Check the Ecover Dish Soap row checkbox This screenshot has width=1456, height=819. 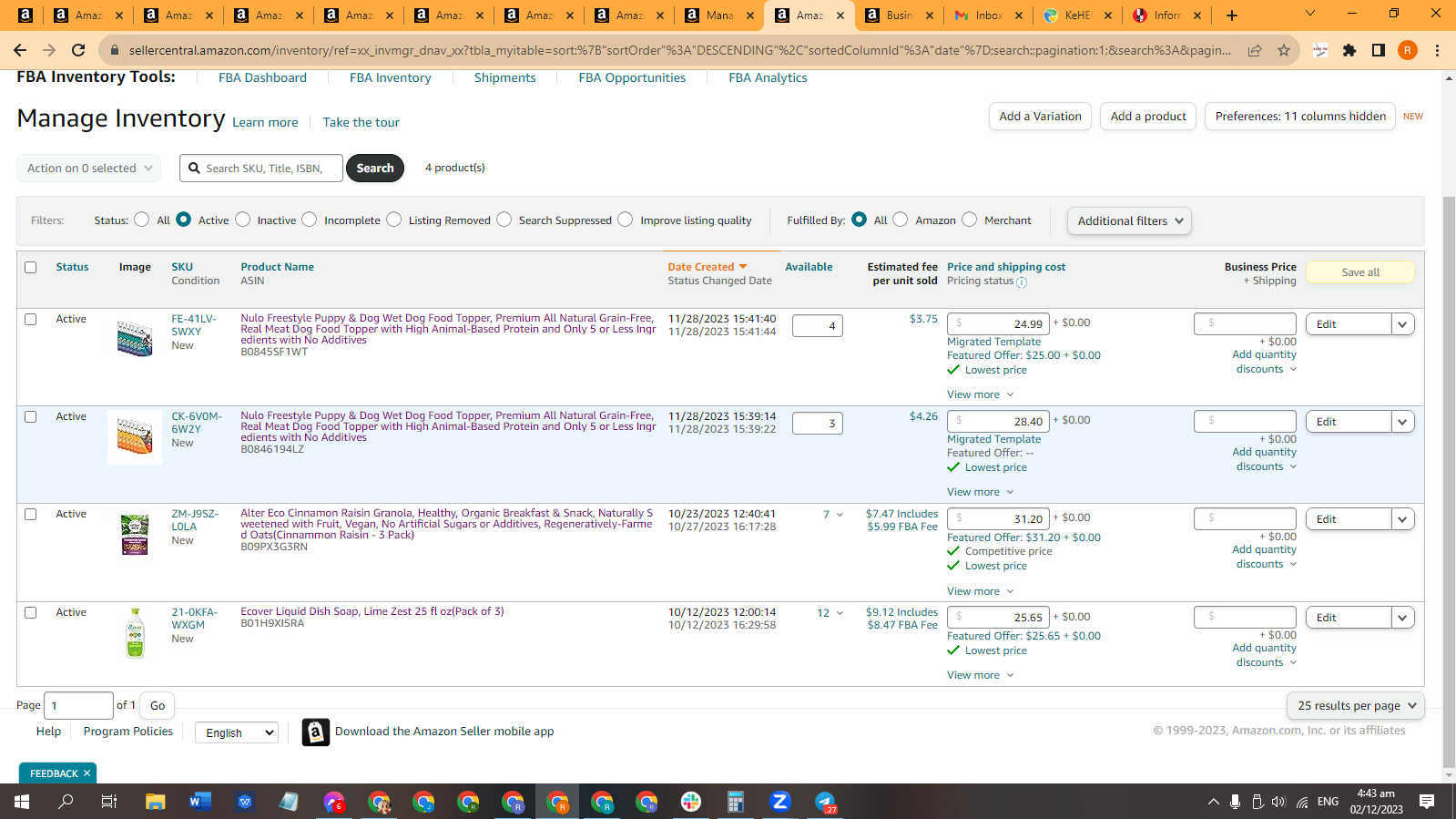(x=31, y=612)
